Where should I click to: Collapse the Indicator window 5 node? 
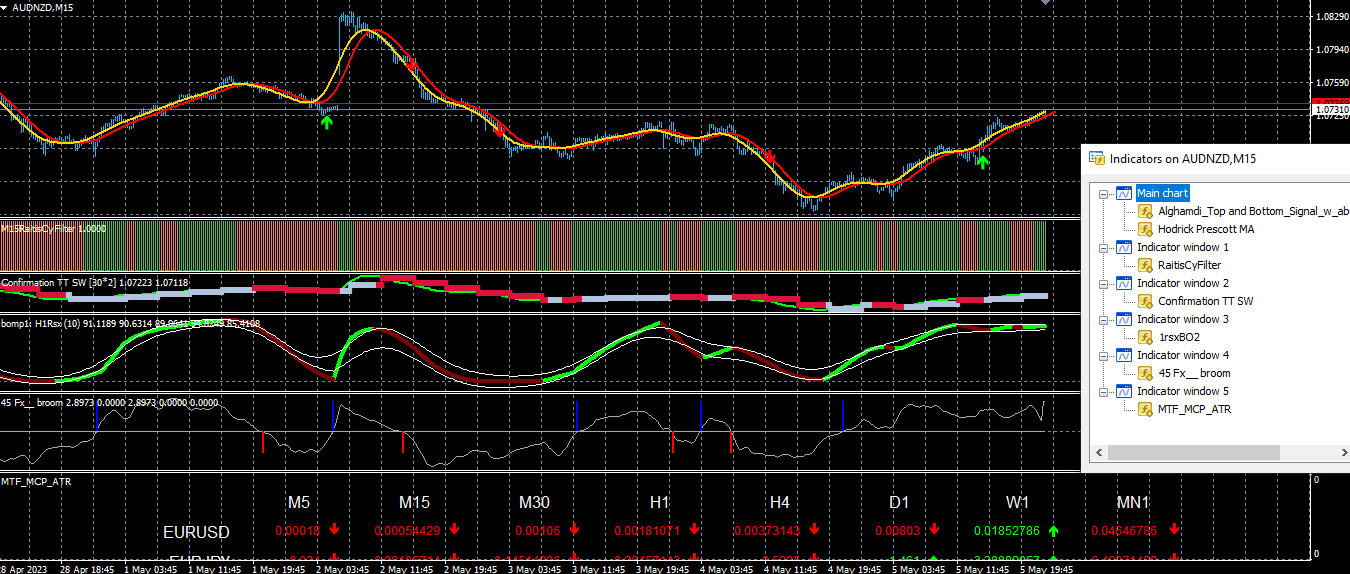point(1104,391)
